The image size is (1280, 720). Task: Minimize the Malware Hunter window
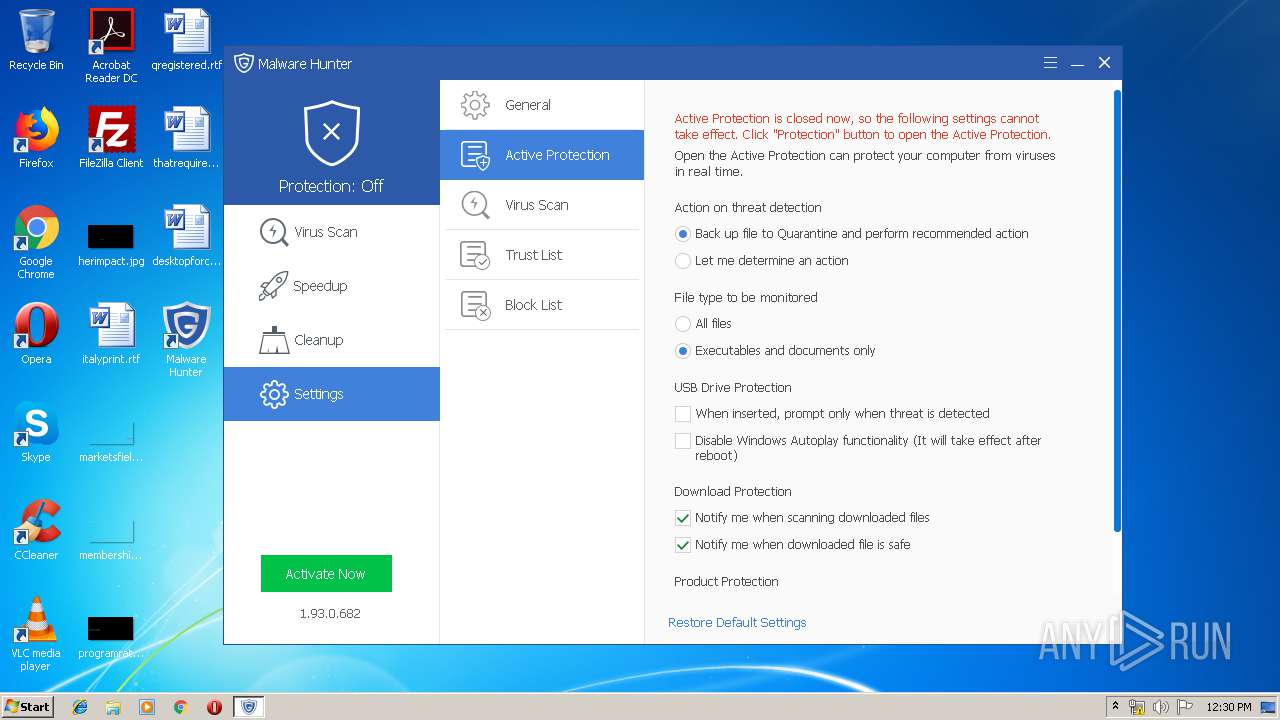(1077, 63)
